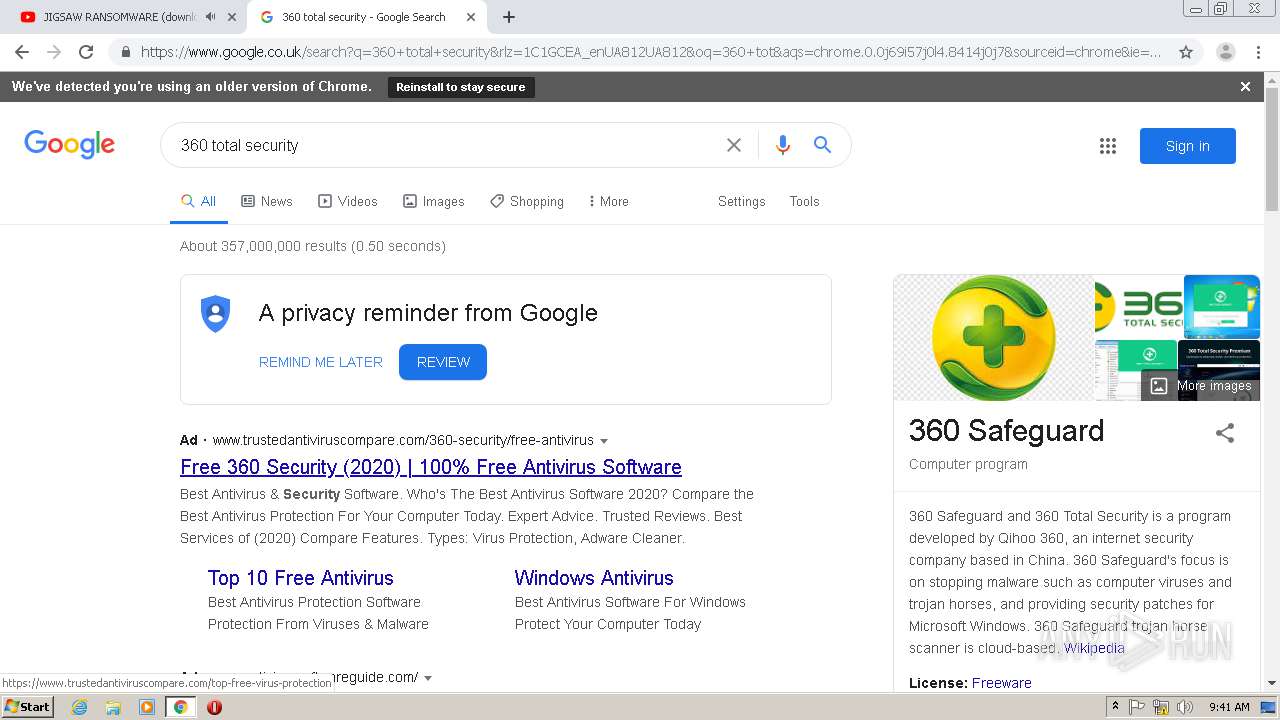Reload the current page
This screenshot has height=720, width=1280.
tap(86, 52)
